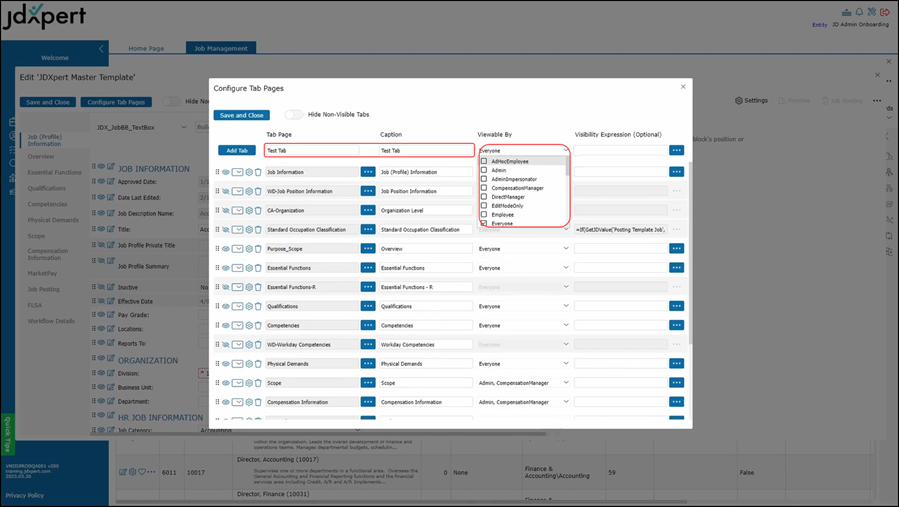Viewport: 899px width, 508px height.
Task: Open gear settings for Scope row
Action: coord(249,383)
